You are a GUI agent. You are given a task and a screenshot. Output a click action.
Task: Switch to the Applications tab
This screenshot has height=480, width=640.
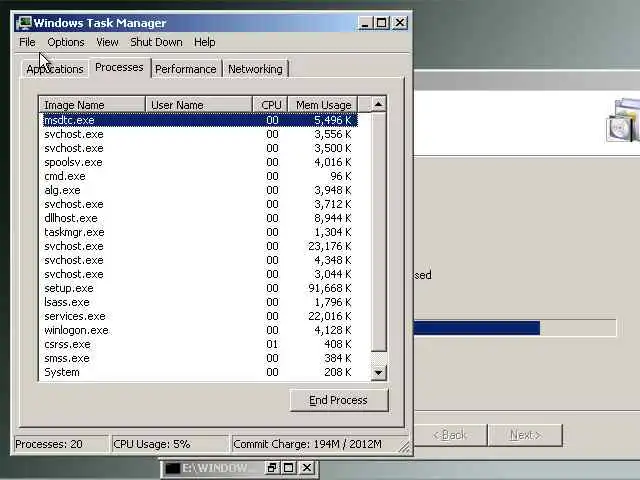(x=55, y=69)
